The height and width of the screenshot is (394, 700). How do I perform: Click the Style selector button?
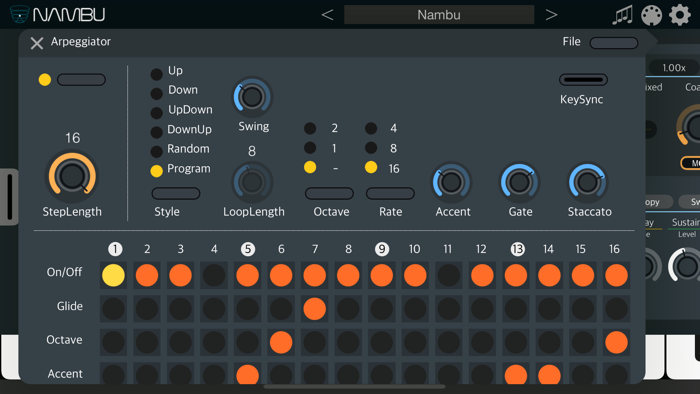coord(175,193)
